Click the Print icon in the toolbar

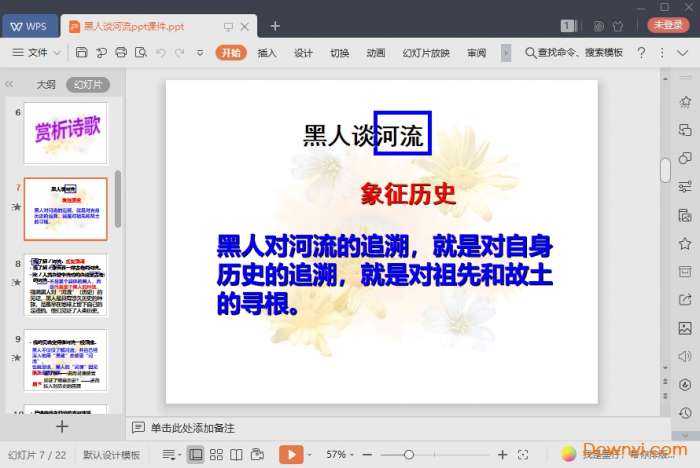coord(121,53)
